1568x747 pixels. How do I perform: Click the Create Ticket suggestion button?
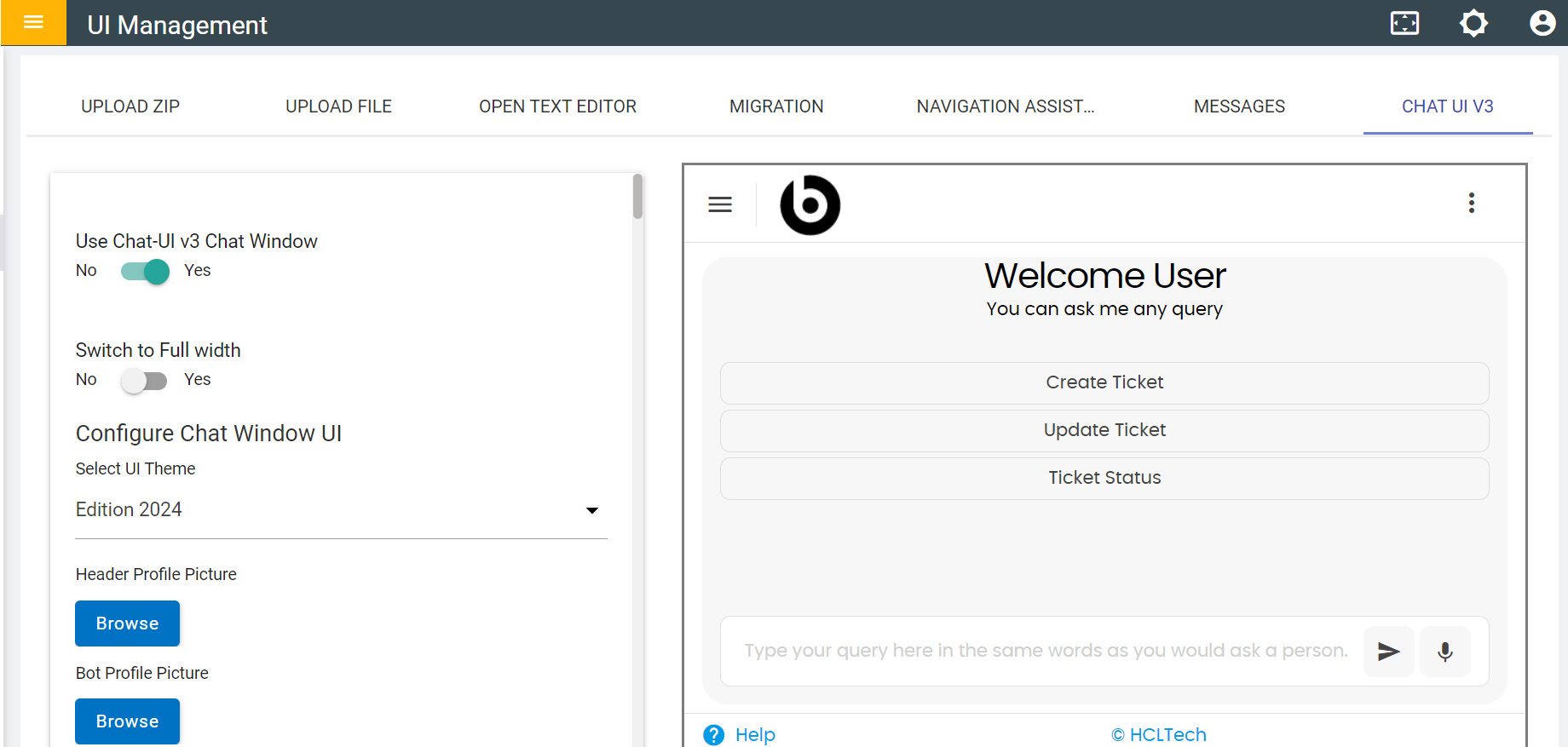(1104, 382)
